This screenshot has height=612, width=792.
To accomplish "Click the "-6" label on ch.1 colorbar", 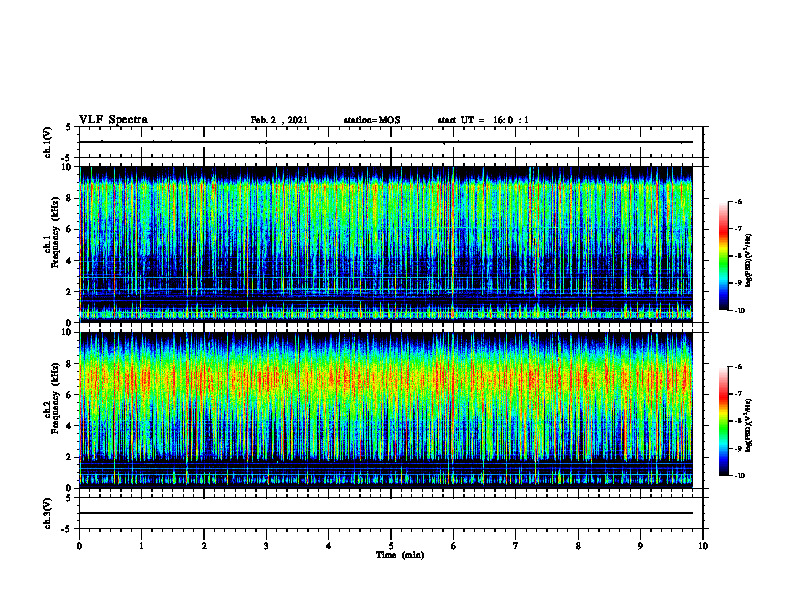I will coord(738,201).
